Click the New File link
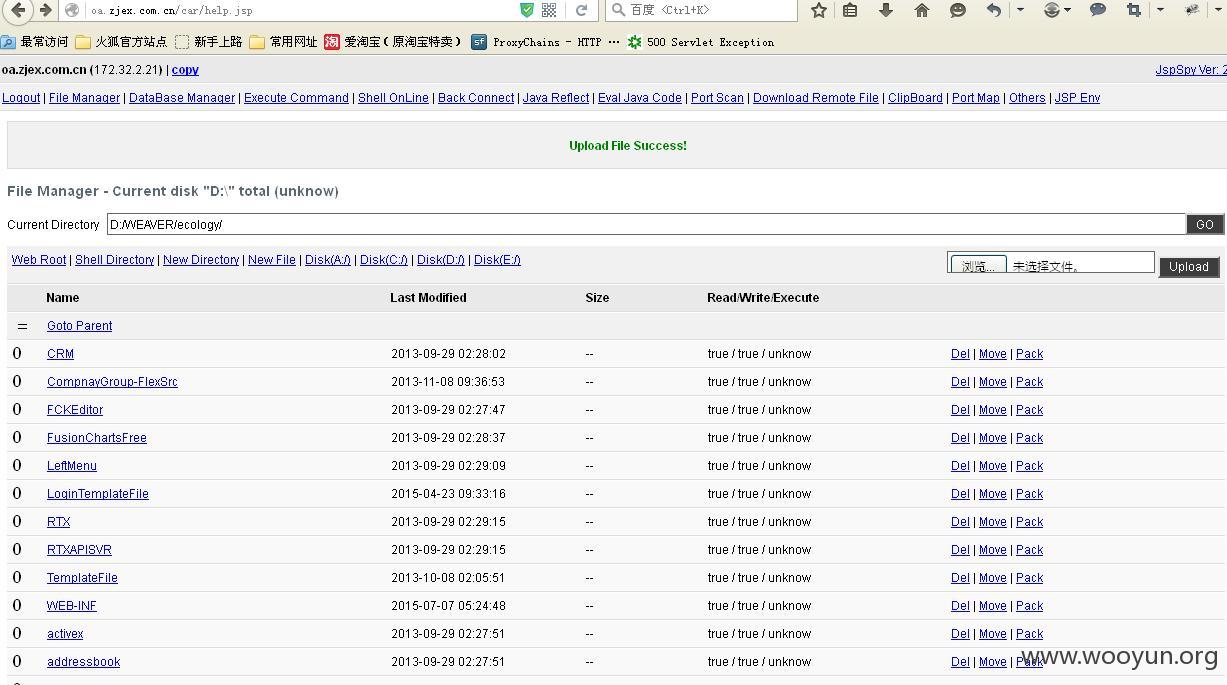Image resolution: width=1227 pixels, height=685 pixels. click(272, 260)
